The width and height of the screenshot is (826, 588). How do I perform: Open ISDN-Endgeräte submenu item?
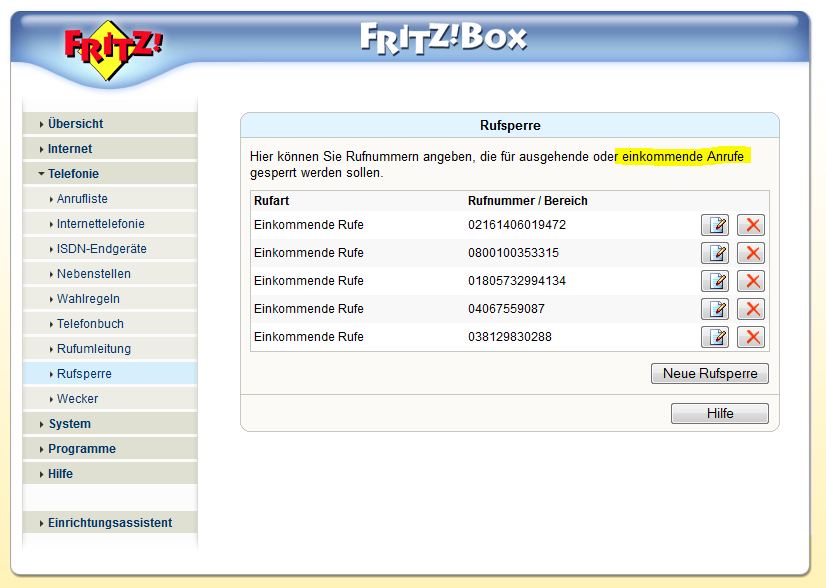(x=110, y=249)
